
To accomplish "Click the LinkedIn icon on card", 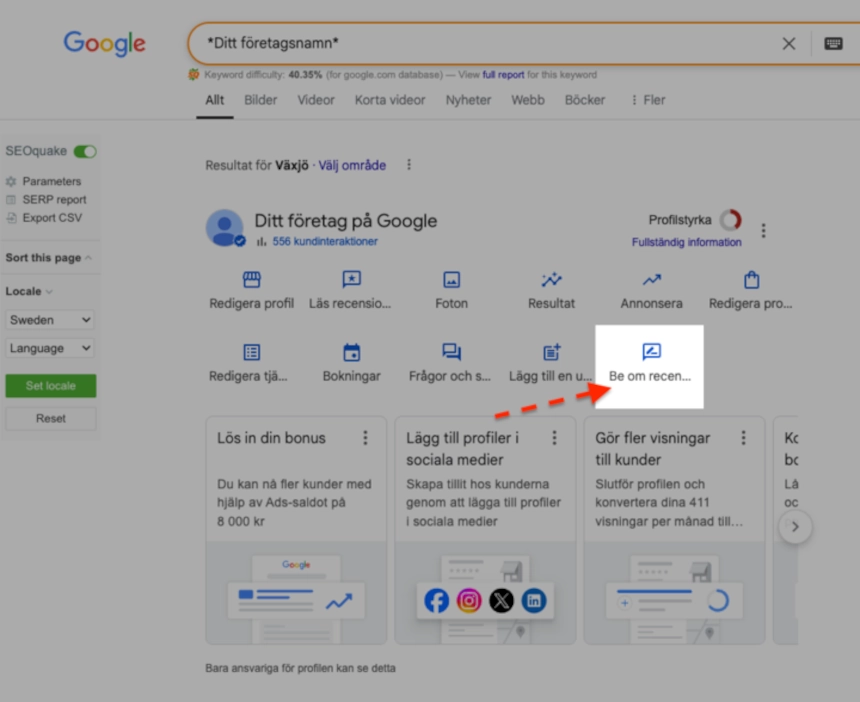I will (534, 601).
